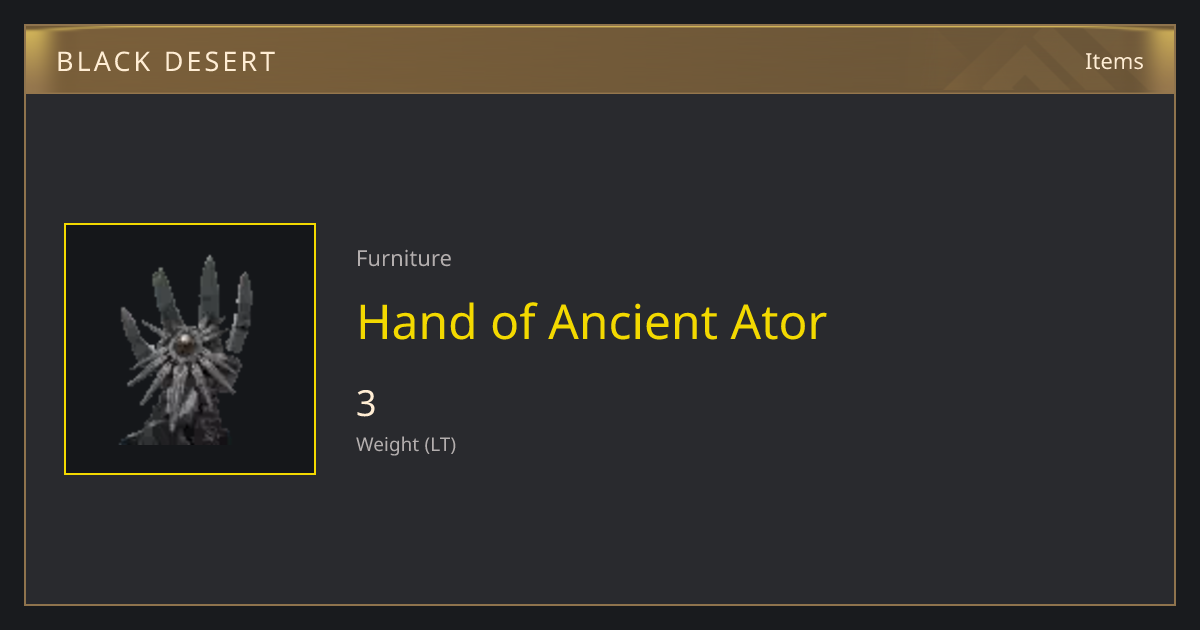The image size is (1200, 630).
Task: Click the Furniture category label
Action: (x=404, y=258)
